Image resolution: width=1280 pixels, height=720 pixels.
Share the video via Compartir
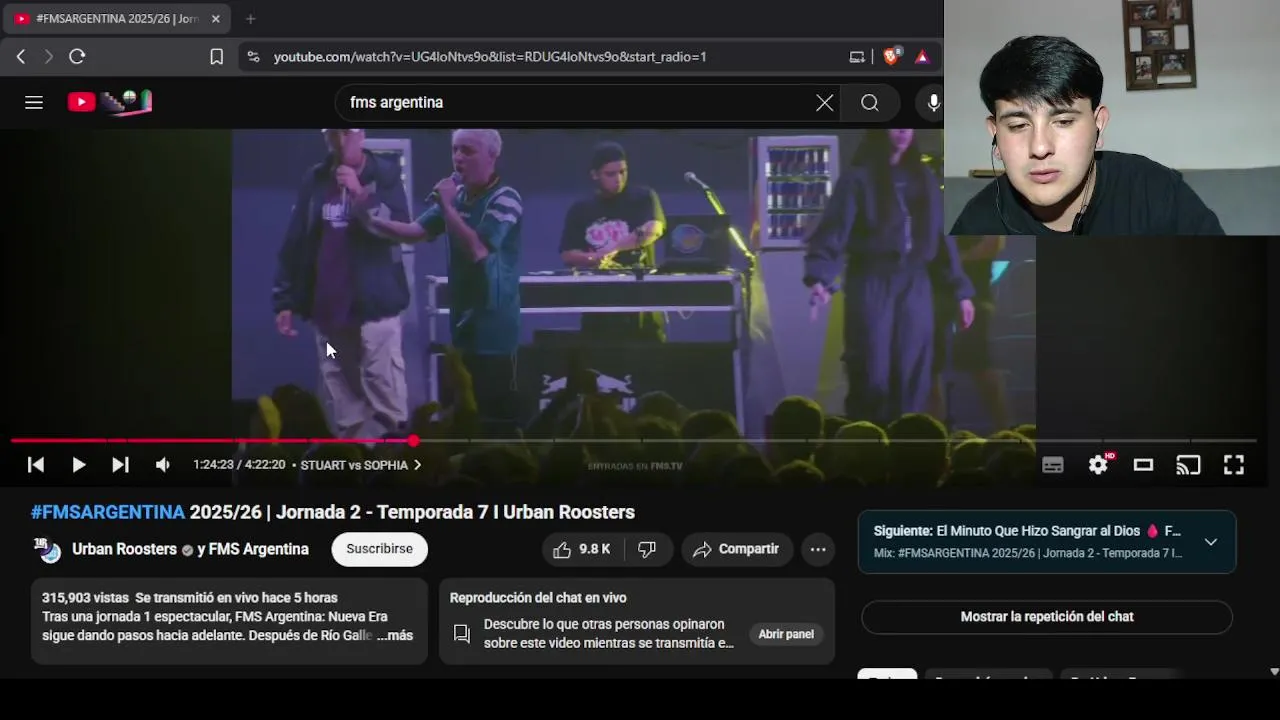coord(737,549)
